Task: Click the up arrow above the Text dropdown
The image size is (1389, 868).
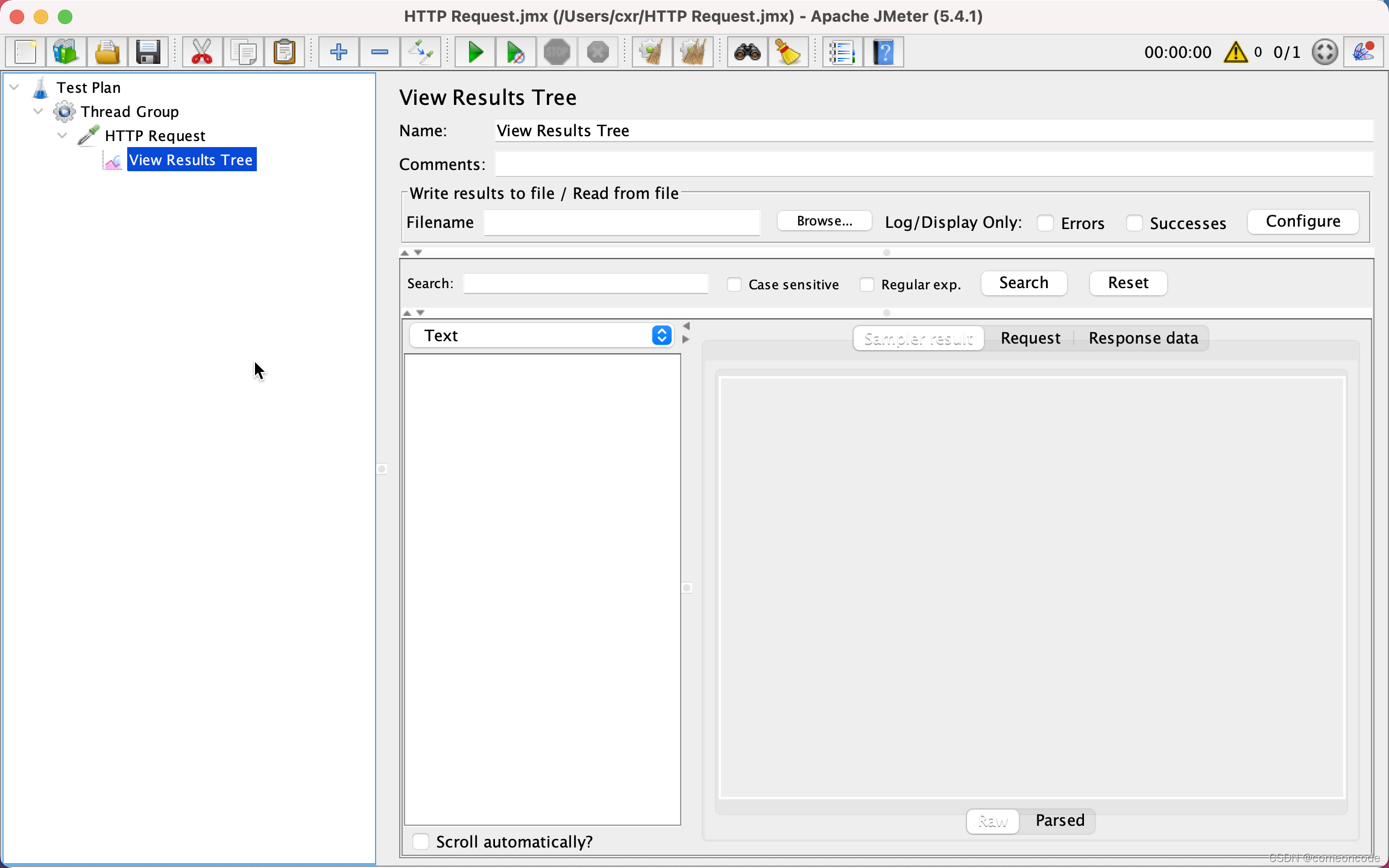Action: [x=407, y=313]
